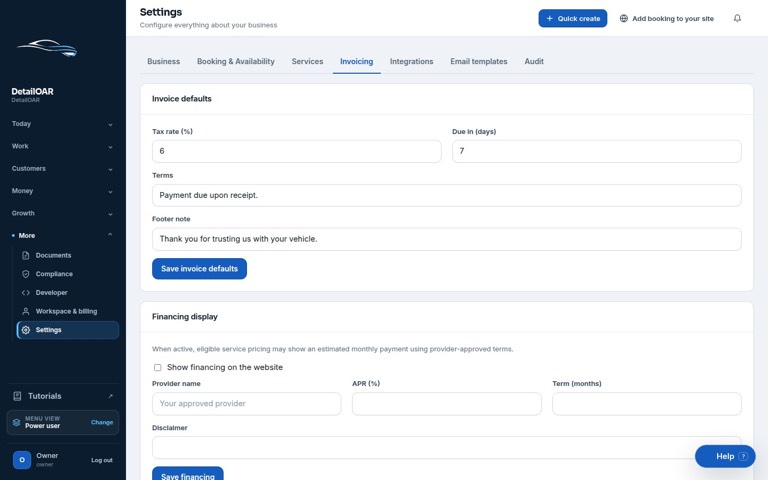Click the Invoice defaults heading
This screenshot has width=768, height=480.
(182, 98)
